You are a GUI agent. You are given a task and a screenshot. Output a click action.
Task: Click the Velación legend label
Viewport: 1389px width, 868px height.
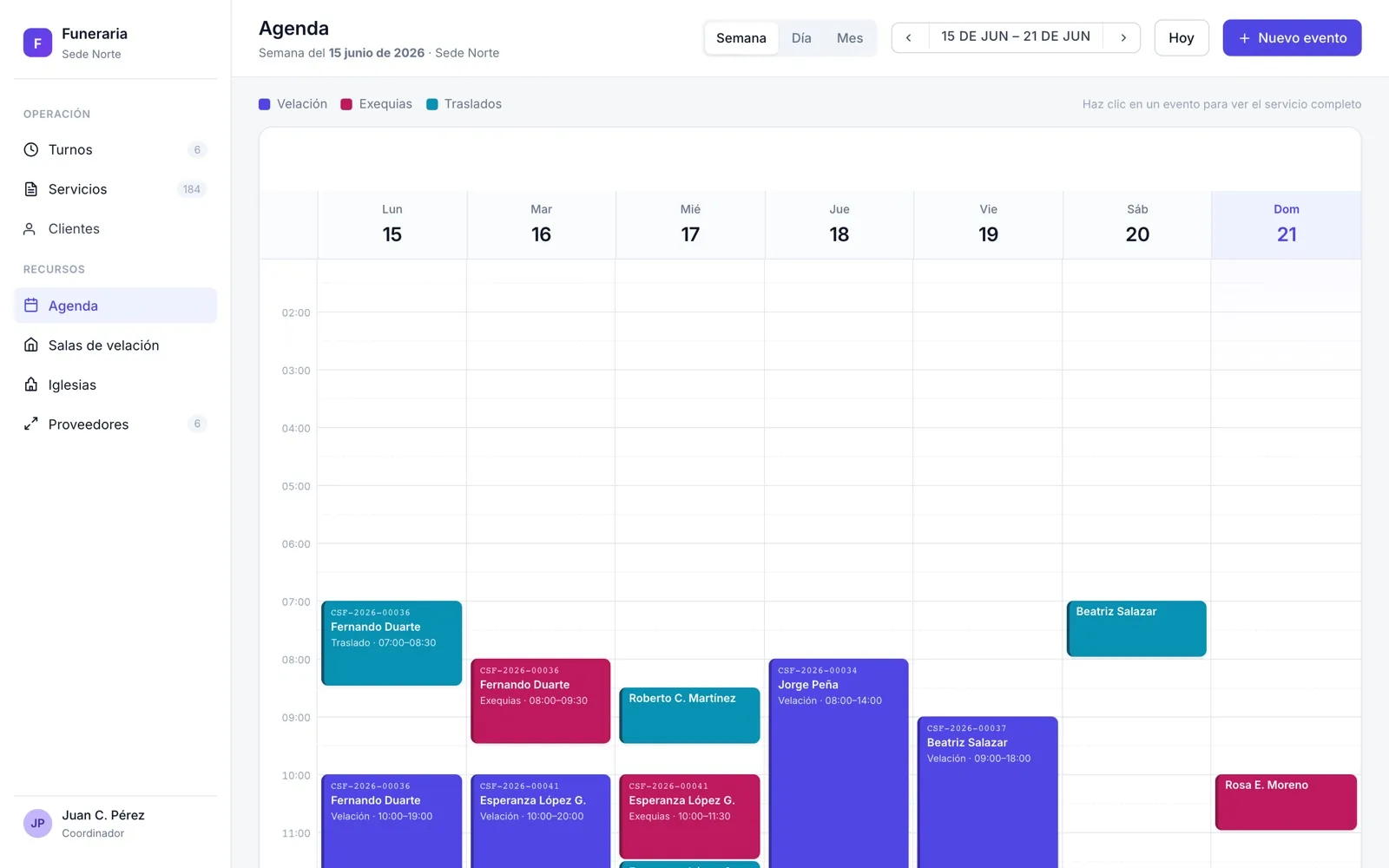[302, 104]
